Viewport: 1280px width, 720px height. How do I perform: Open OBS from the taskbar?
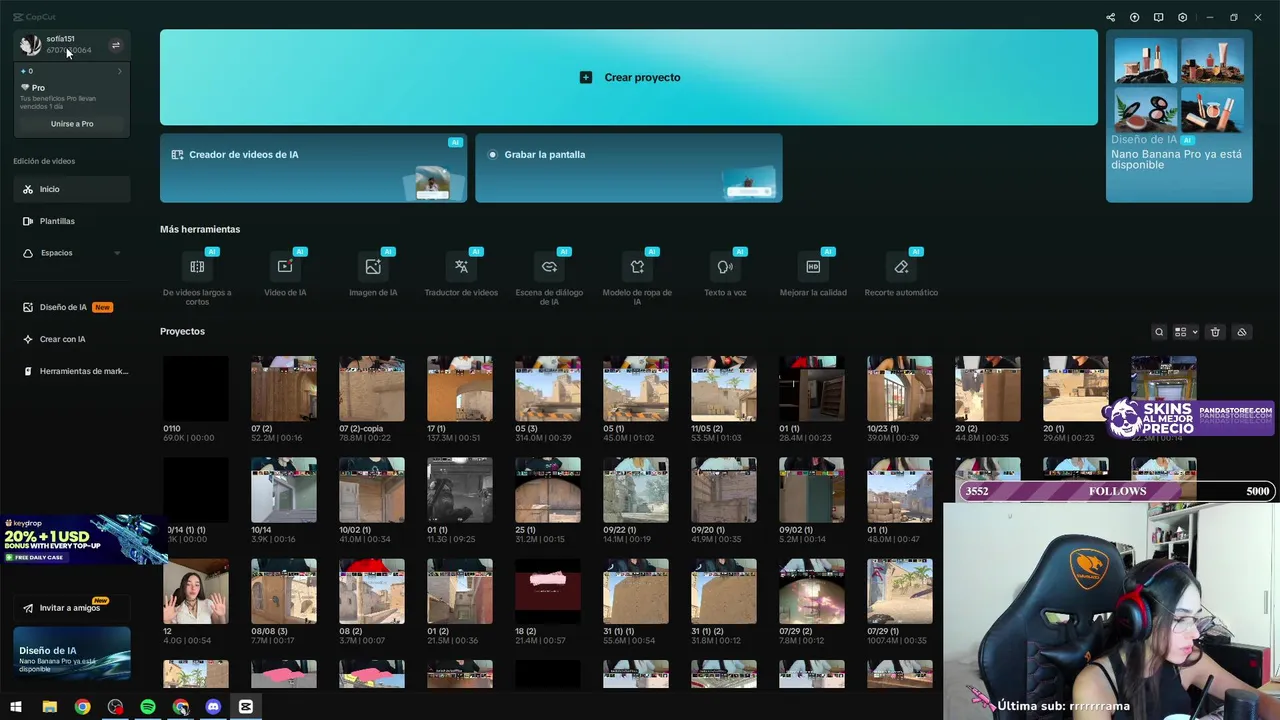115,707
